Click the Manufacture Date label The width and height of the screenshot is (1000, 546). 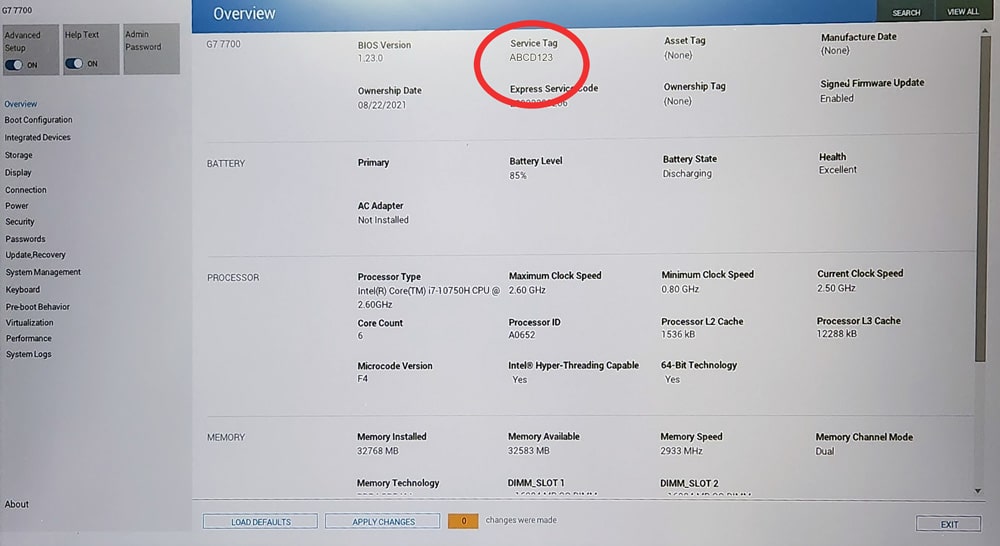[x=858, y=37]
